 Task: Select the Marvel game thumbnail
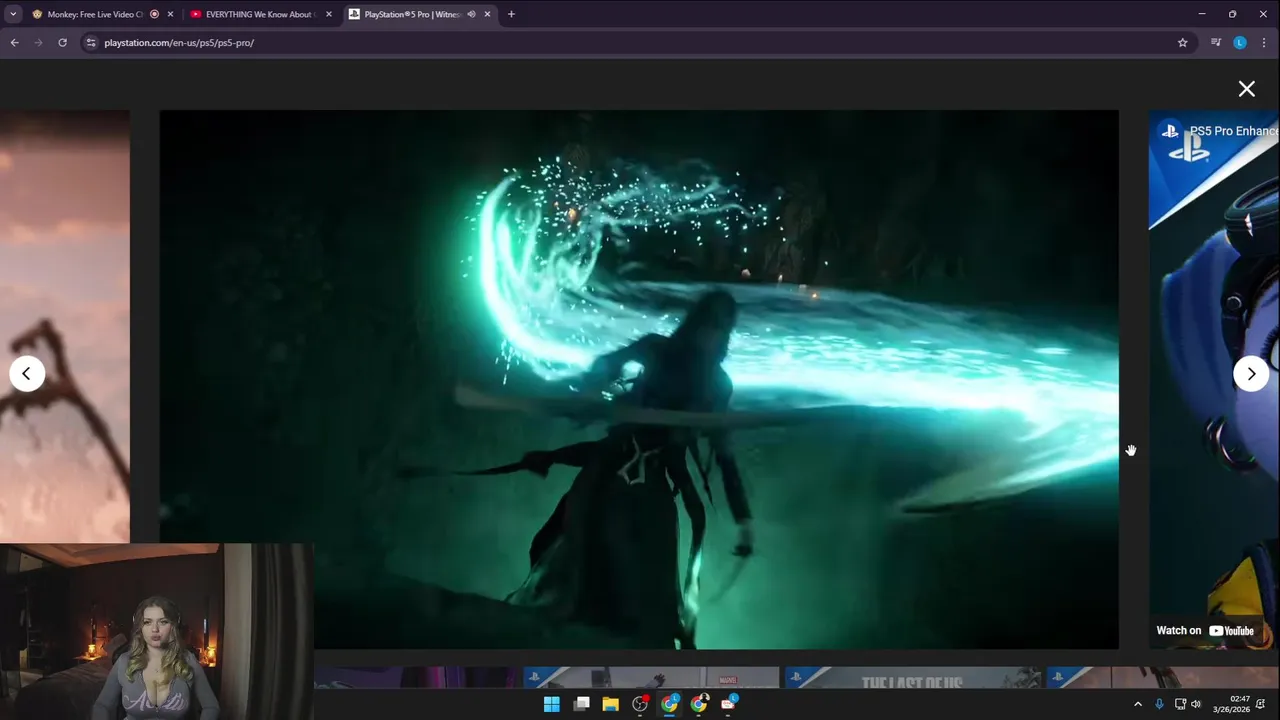[x=651, y=678]
